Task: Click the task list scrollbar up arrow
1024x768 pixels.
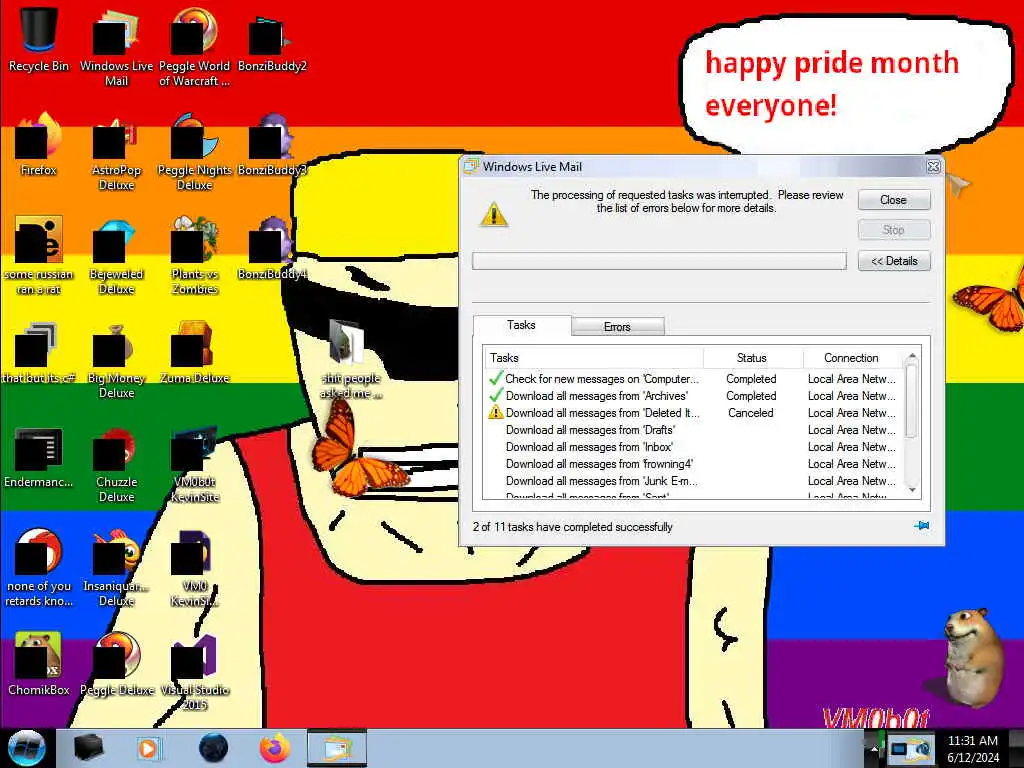Action: (912, 356)
